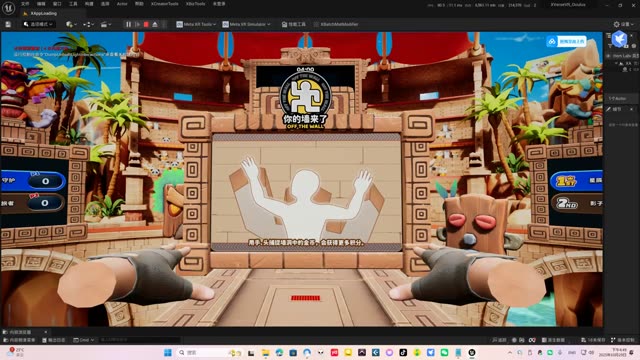The image size is (640, 360).
Task: Click the 2ND place ranking badge
Action: (567, 203)
